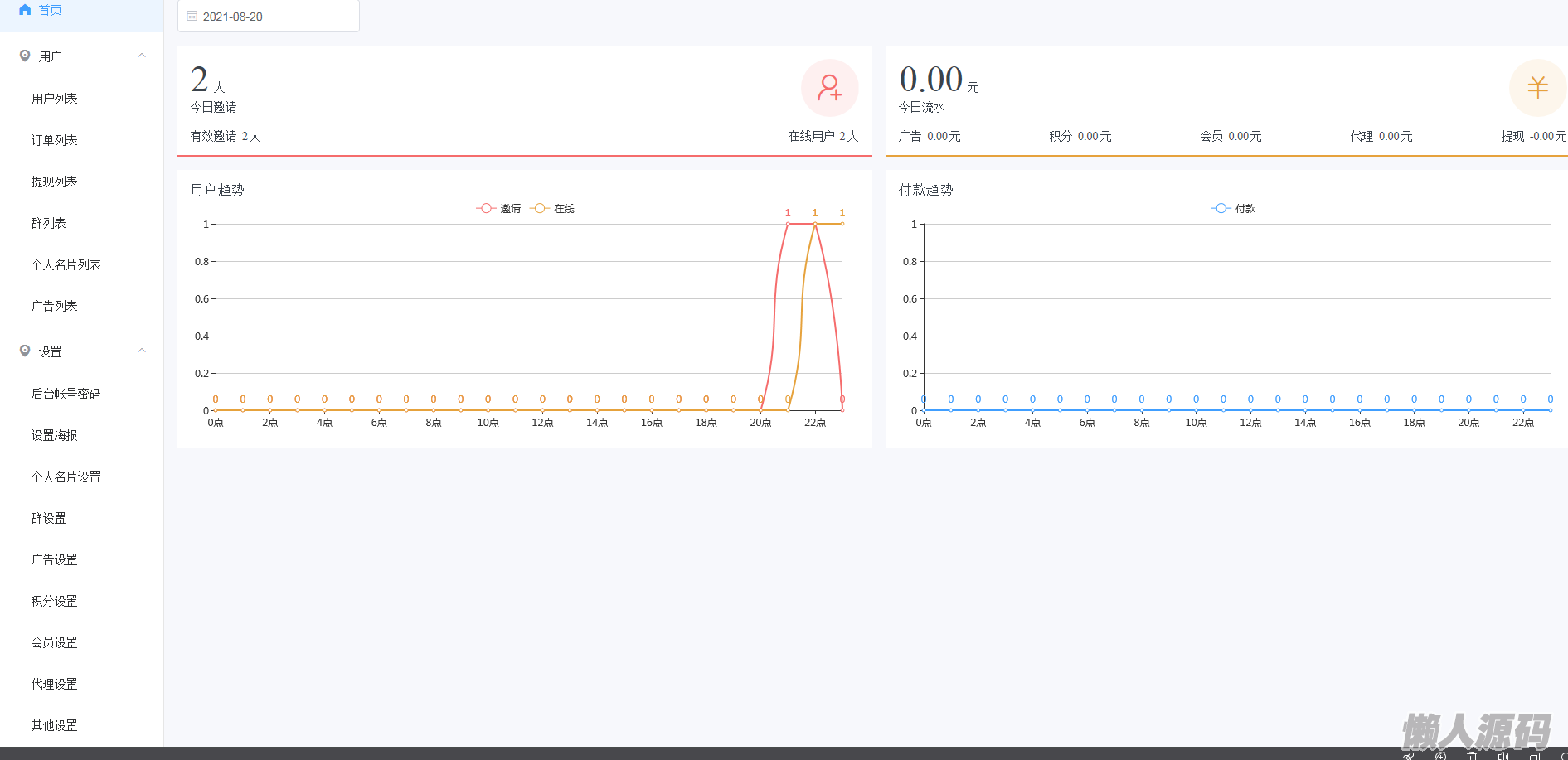This screenshot has width=1568, height=760.
Task: Click the rocket icon in bottom bar
Action: [1408, 755]
